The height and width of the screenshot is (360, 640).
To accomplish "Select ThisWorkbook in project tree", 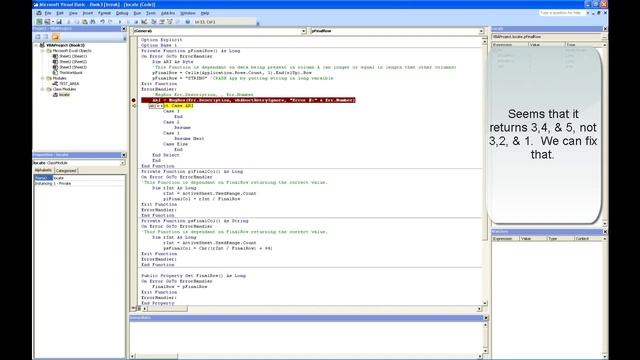I will [71, 73].
